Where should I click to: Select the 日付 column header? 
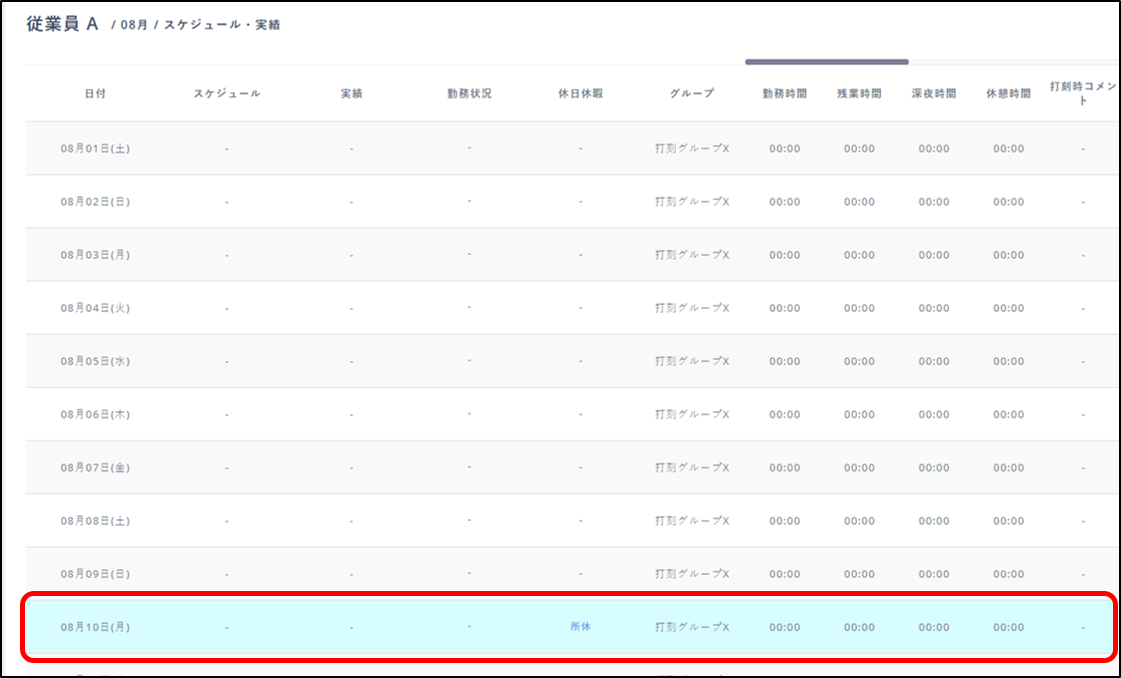95,94
